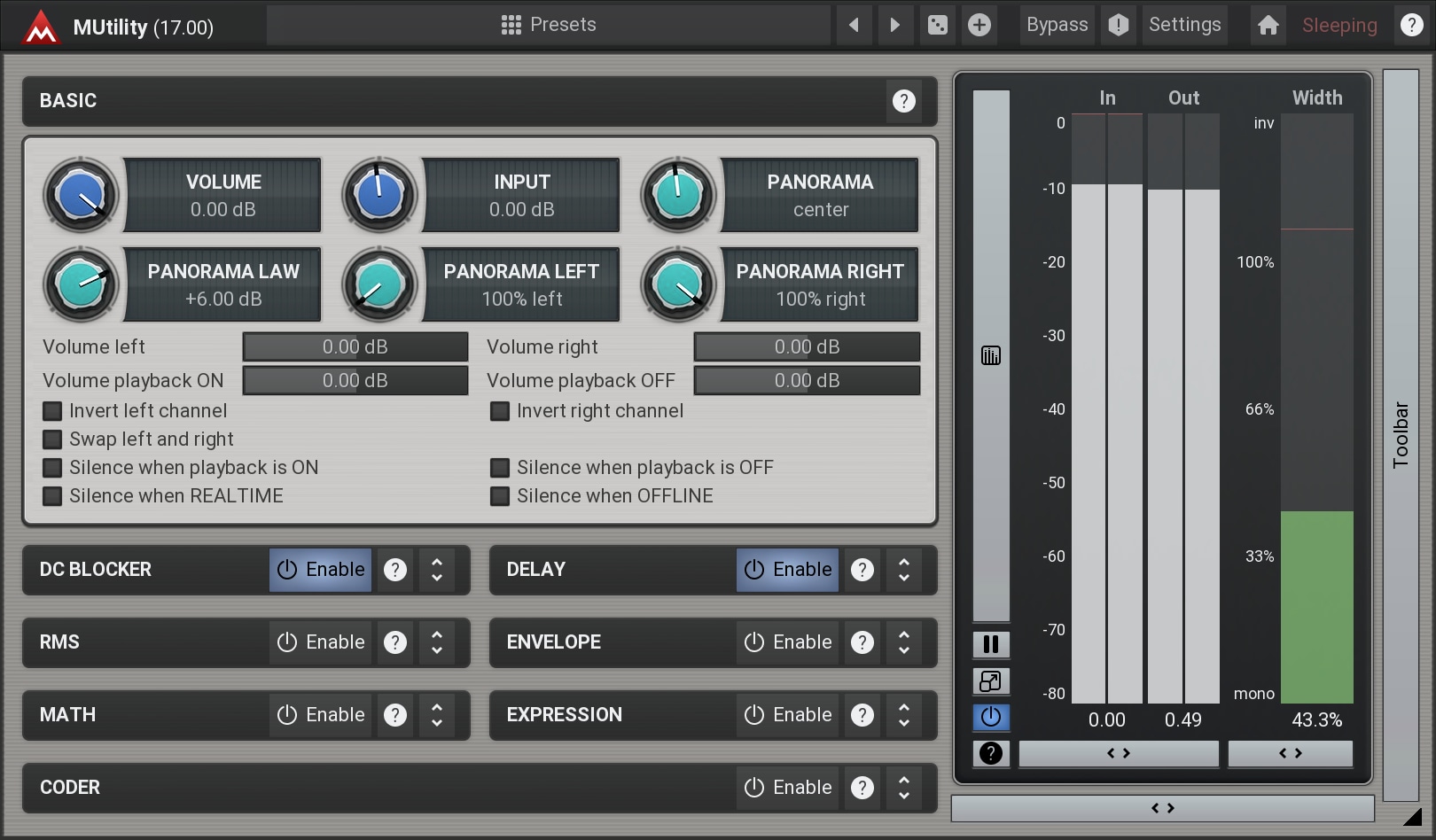1436x840 pixels.
Task: Click the meter pop-out window icon
Action: (990, 681)
